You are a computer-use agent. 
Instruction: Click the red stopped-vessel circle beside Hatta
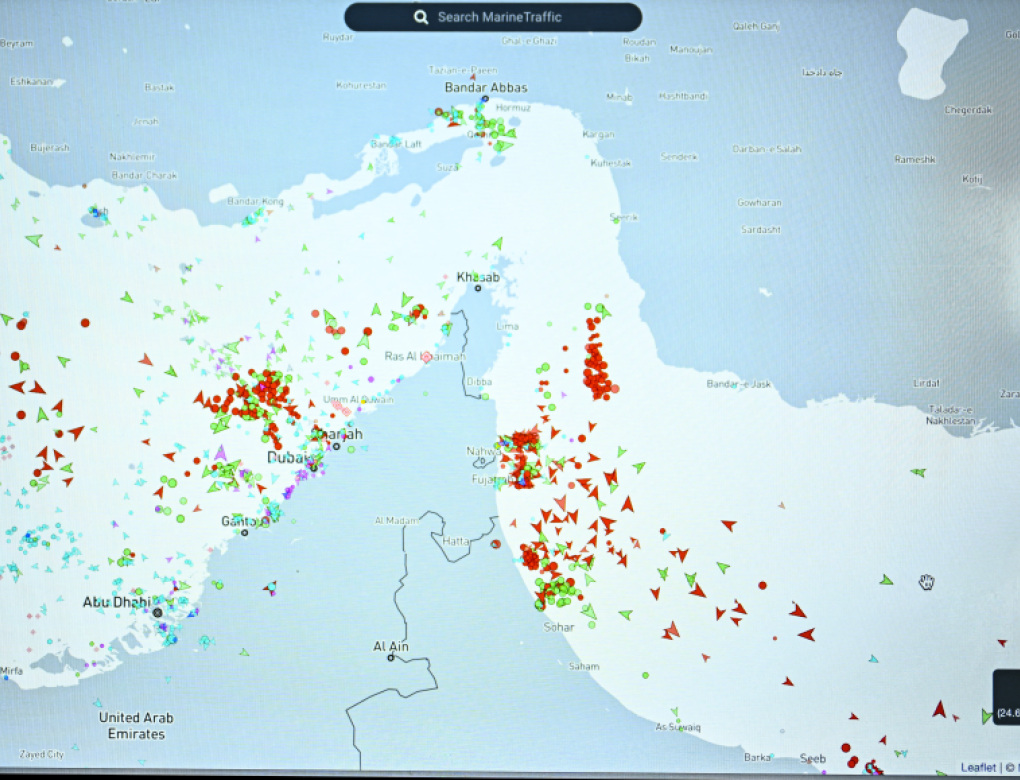(495, 544)
